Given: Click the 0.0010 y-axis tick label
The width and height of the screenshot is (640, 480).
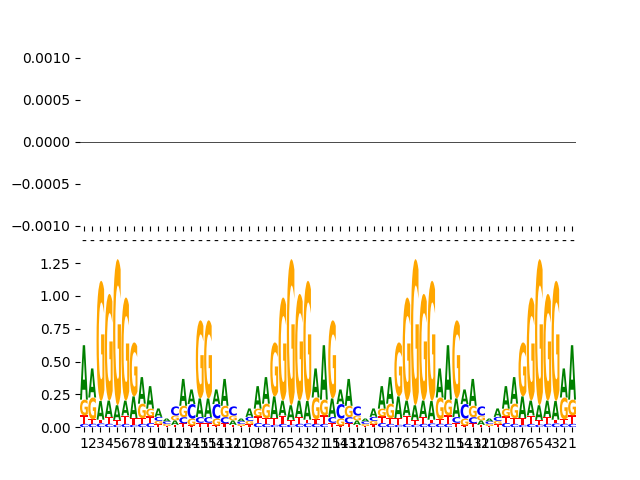Looking at the screenshot, I should click(x=46, y=59).
